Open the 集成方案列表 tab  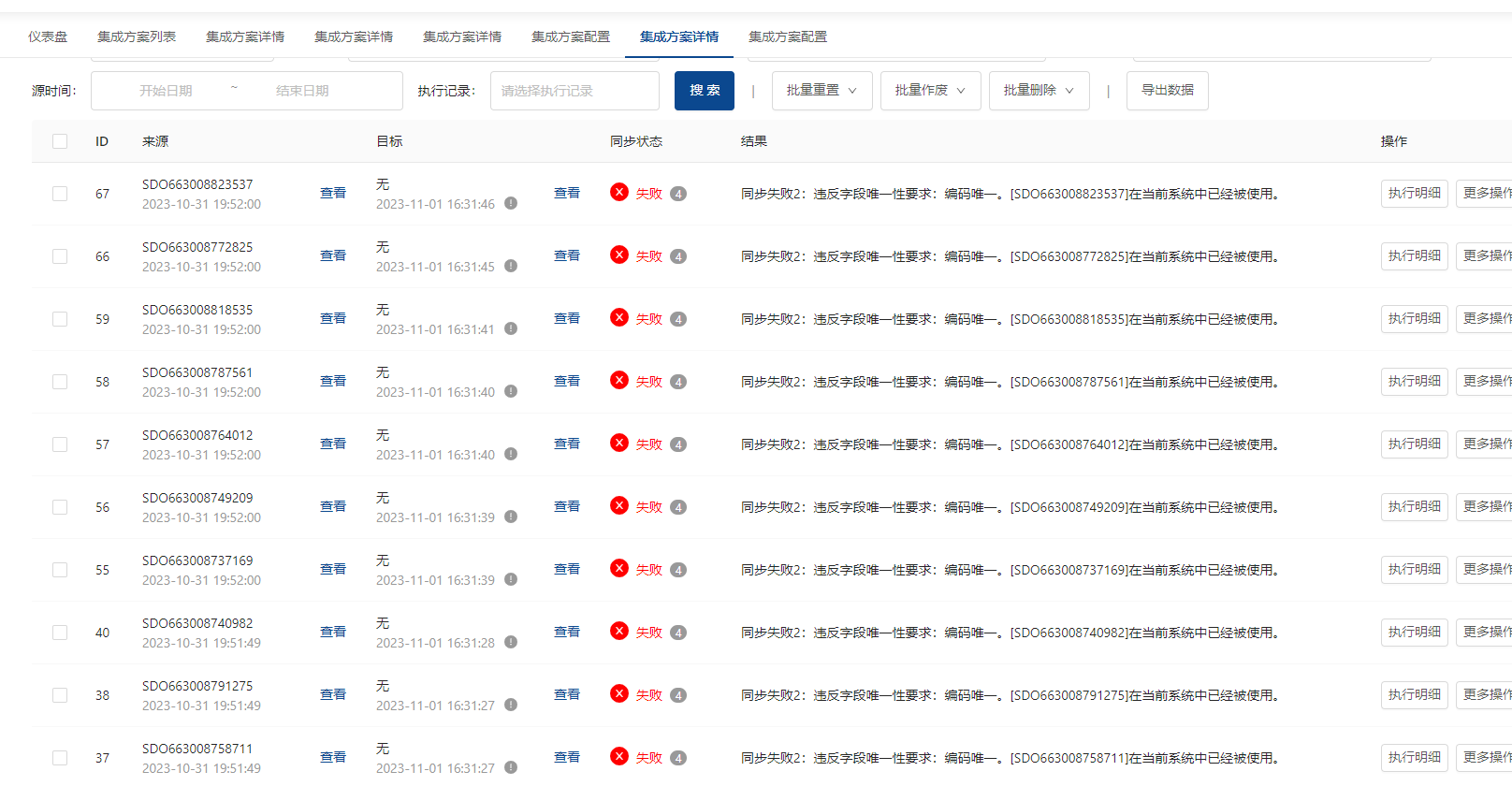point(137,36)
